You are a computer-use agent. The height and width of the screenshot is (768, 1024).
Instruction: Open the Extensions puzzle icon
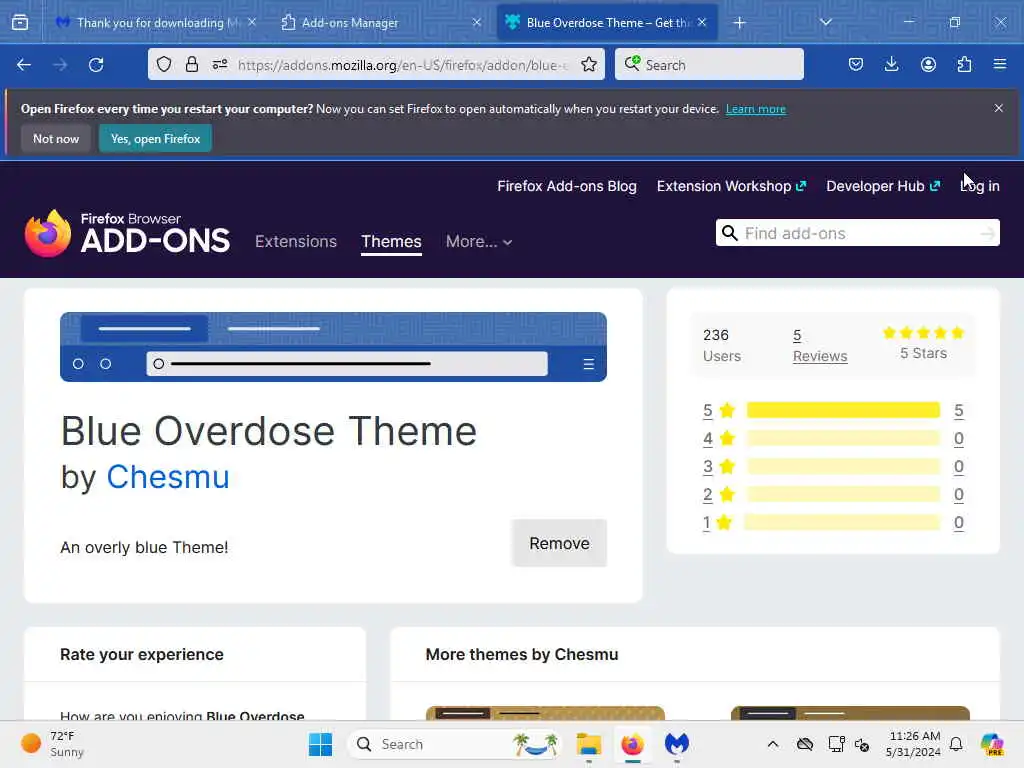[x=964, y=64]
